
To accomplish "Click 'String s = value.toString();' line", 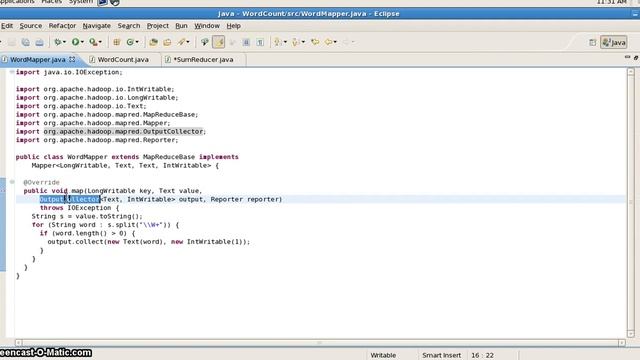I will (87, 216).
